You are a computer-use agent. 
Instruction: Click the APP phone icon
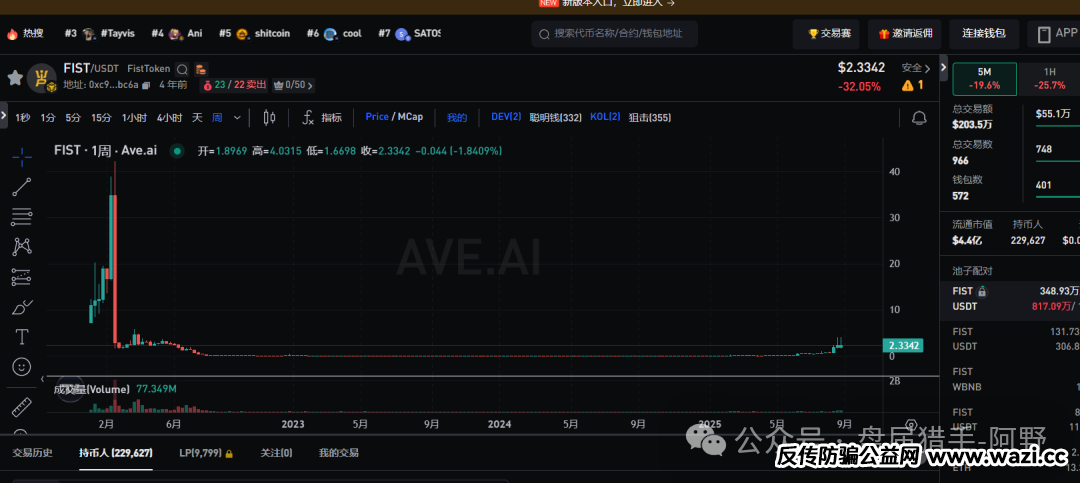[1044, 34]
